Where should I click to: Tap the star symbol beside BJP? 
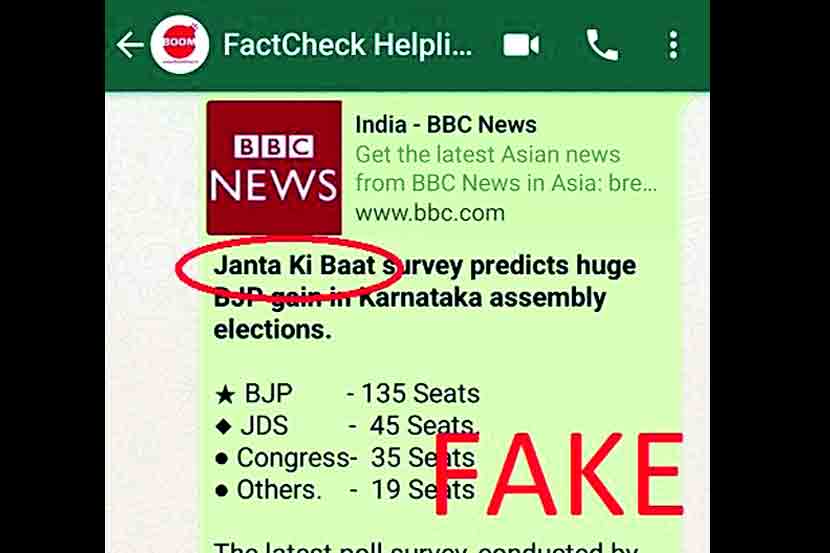point(224,394)
